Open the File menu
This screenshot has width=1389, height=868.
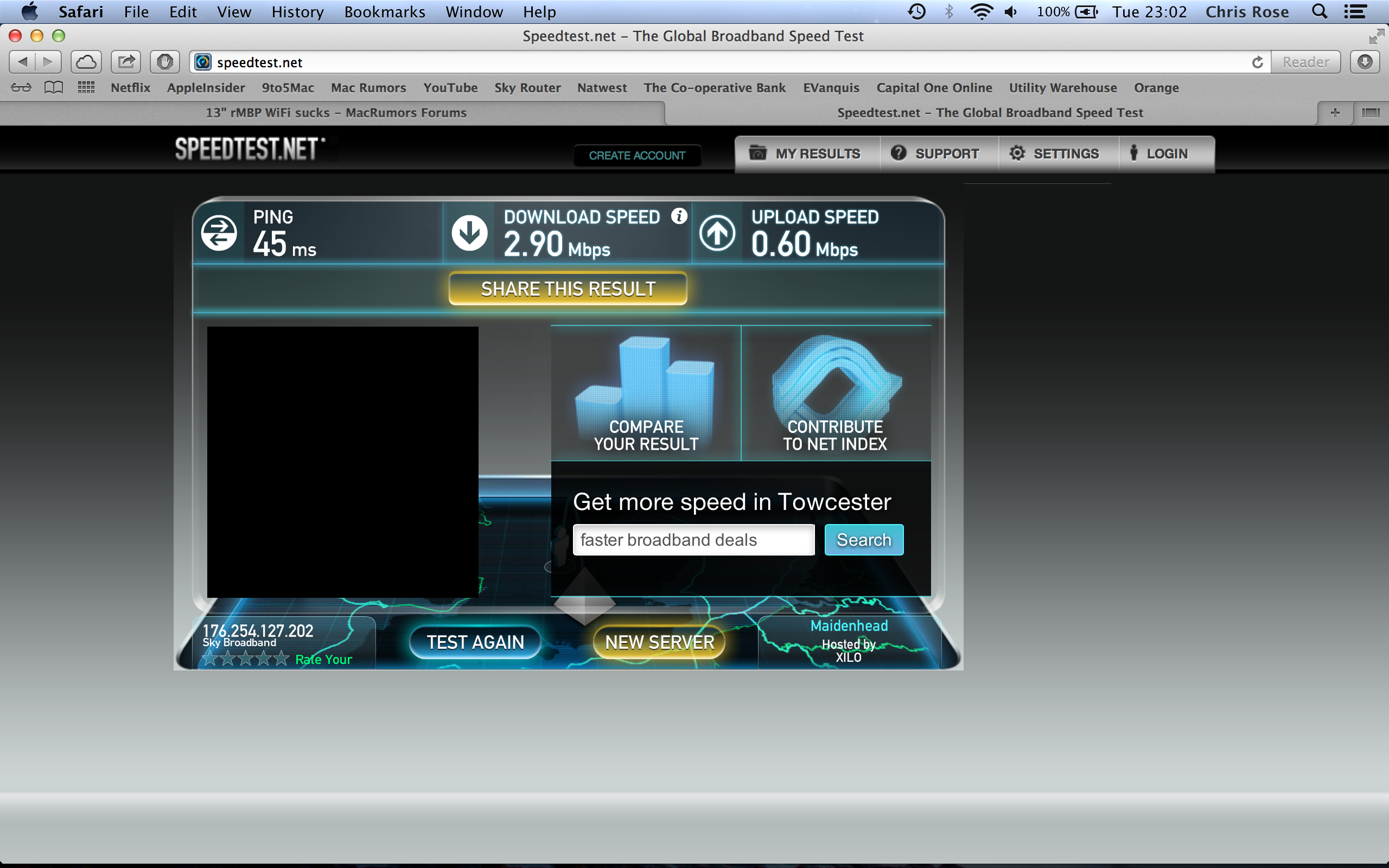(137, 11)
